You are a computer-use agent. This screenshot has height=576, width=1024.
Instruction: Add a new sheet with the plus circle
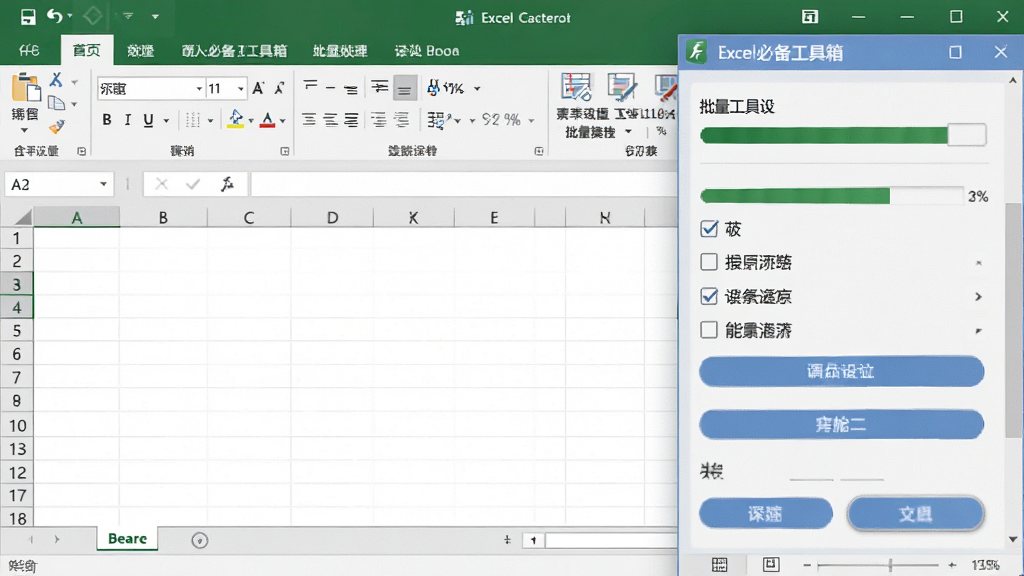(x=200, y=540)
